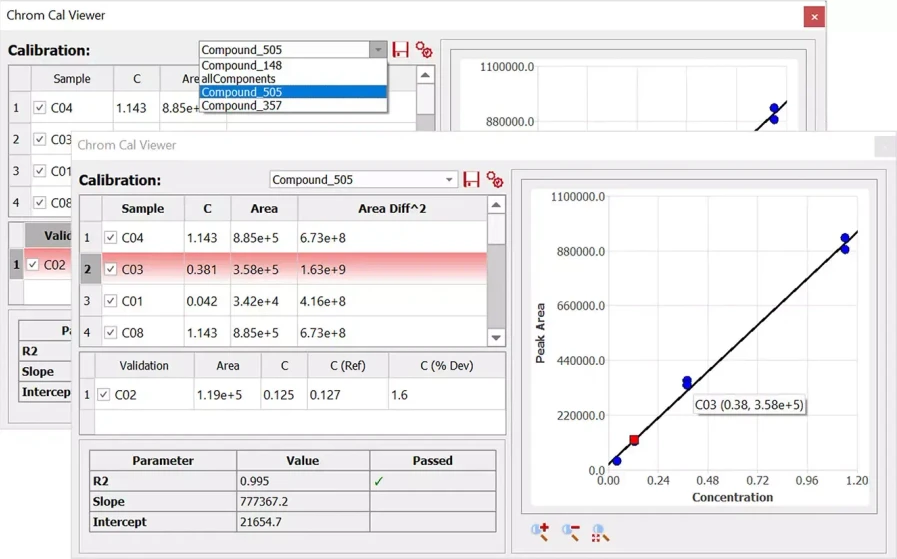The width and height of the screenshot is (897, 559).
Task: Save calibration icon in front window
Action: [471, 180]
